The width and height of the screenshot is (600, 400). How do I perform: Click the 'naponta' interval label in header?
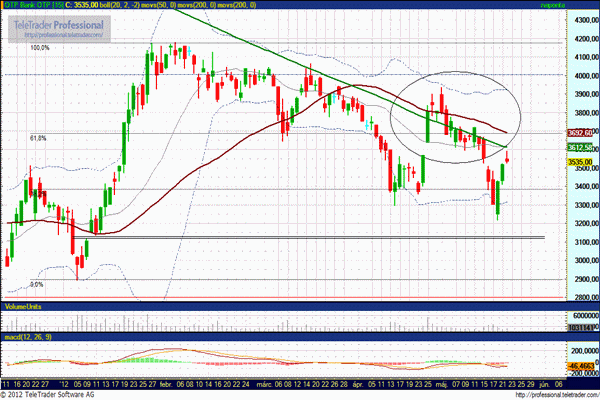click(x=553, y=5)
